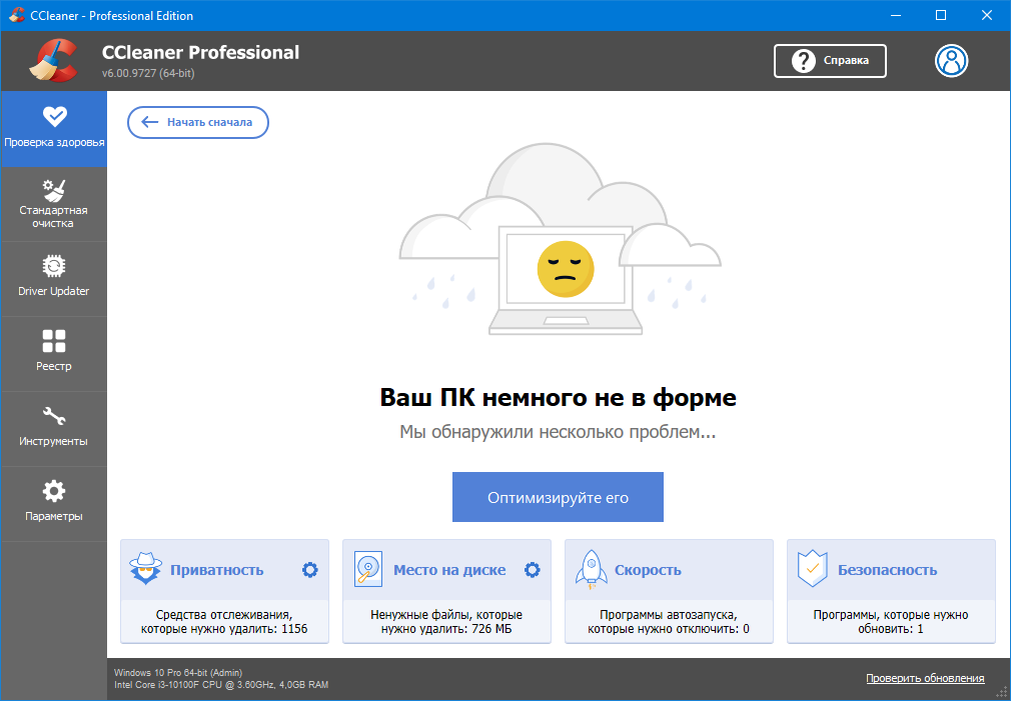Click text 'Программы, которые нужно обновить: 1'
The height and width of the screenshot is (701, 1011).
tap(890, 622)
